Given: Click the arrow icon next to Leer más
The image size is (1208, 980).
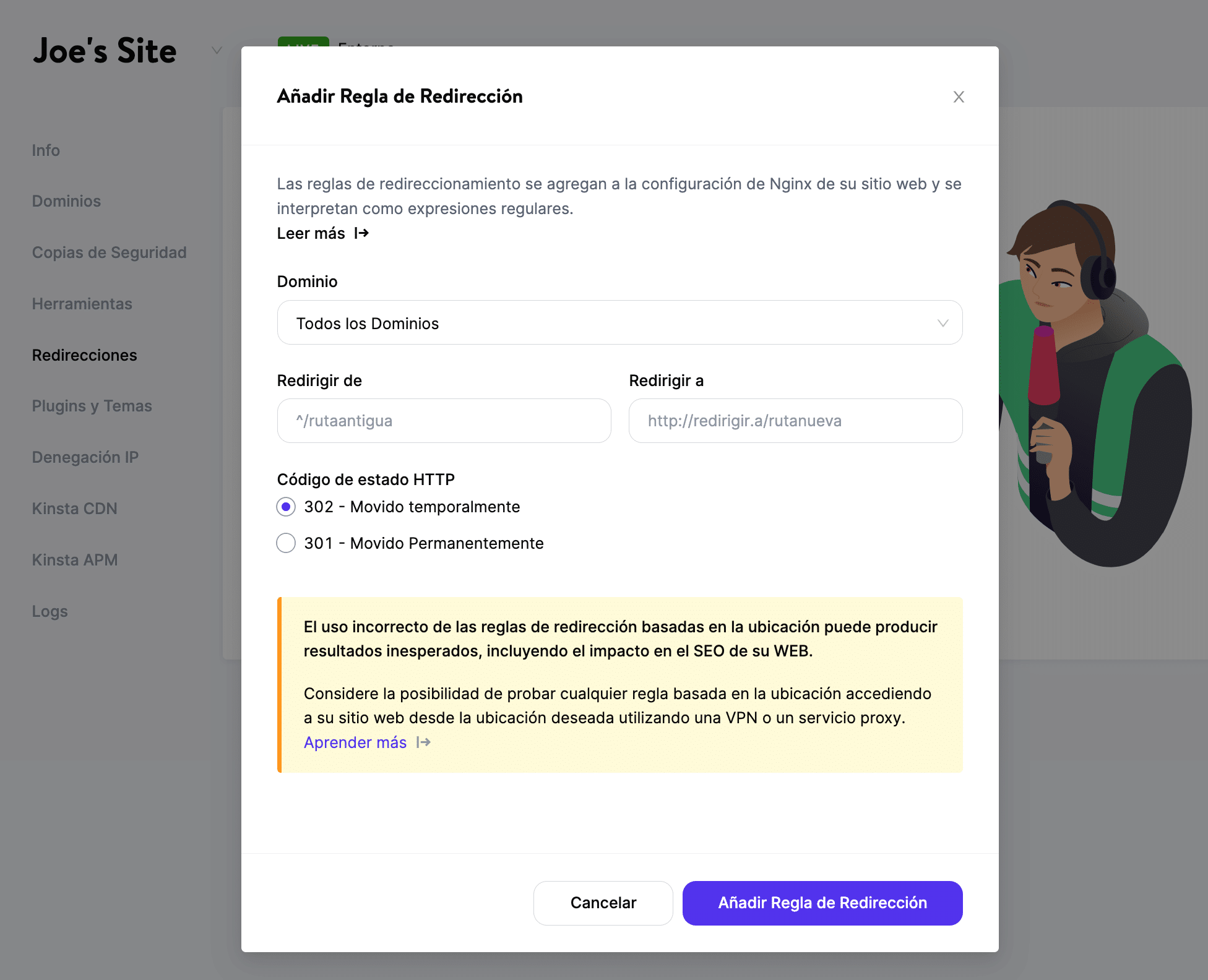Looking at the screenshot, I should click(361, 233).
